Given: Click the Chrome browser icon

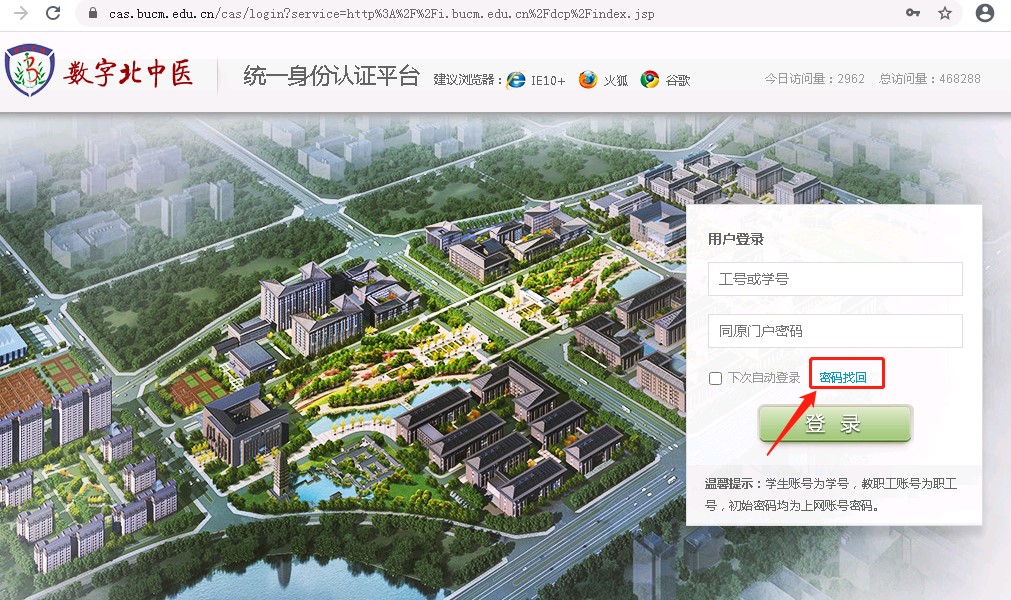Looking at the screenshot, I should click(x=650, y=80).
